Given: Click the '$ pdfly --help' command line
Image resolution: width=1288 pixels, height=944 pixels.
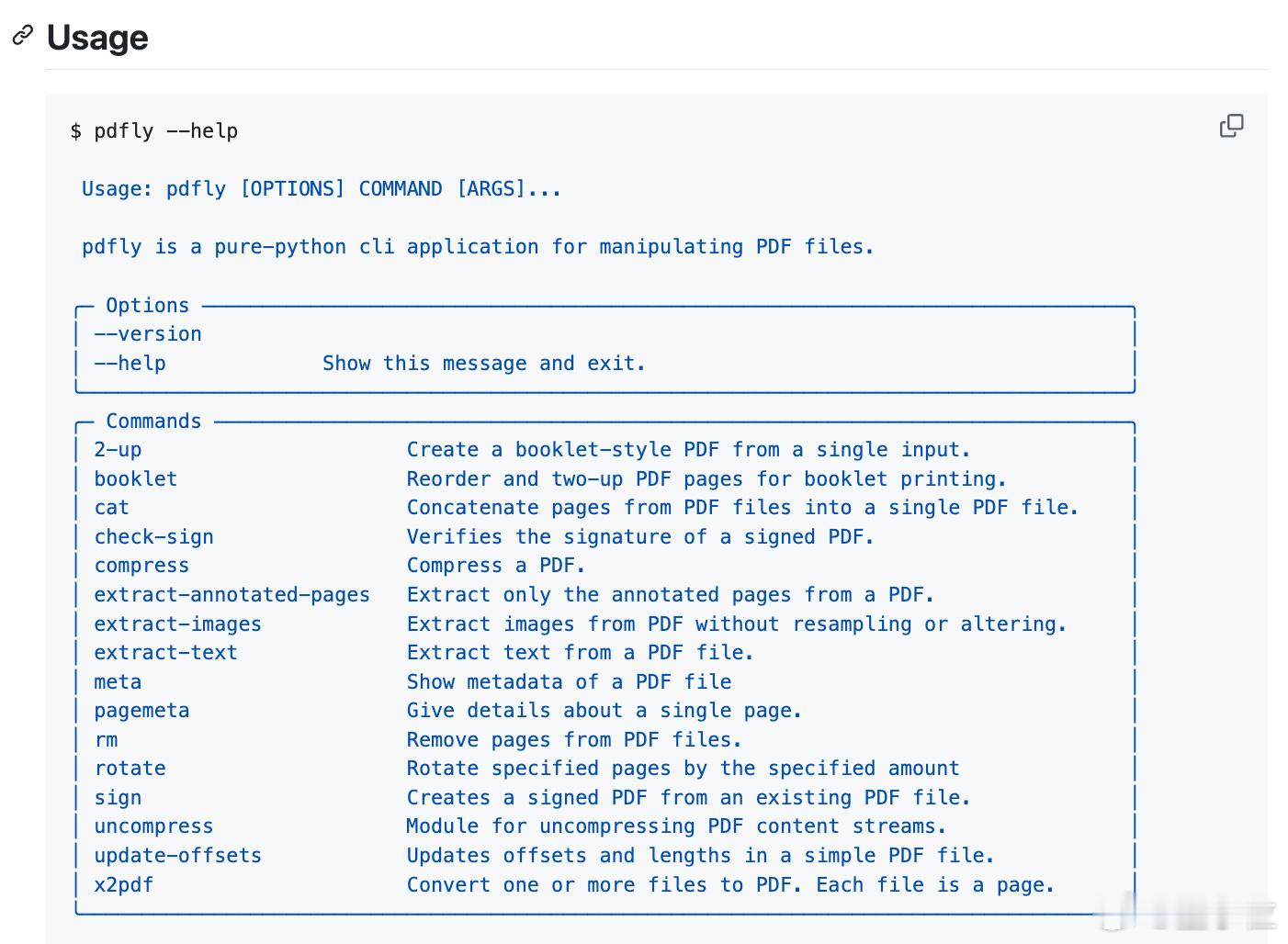Looking at the screenshot, I should coord(153,131).
